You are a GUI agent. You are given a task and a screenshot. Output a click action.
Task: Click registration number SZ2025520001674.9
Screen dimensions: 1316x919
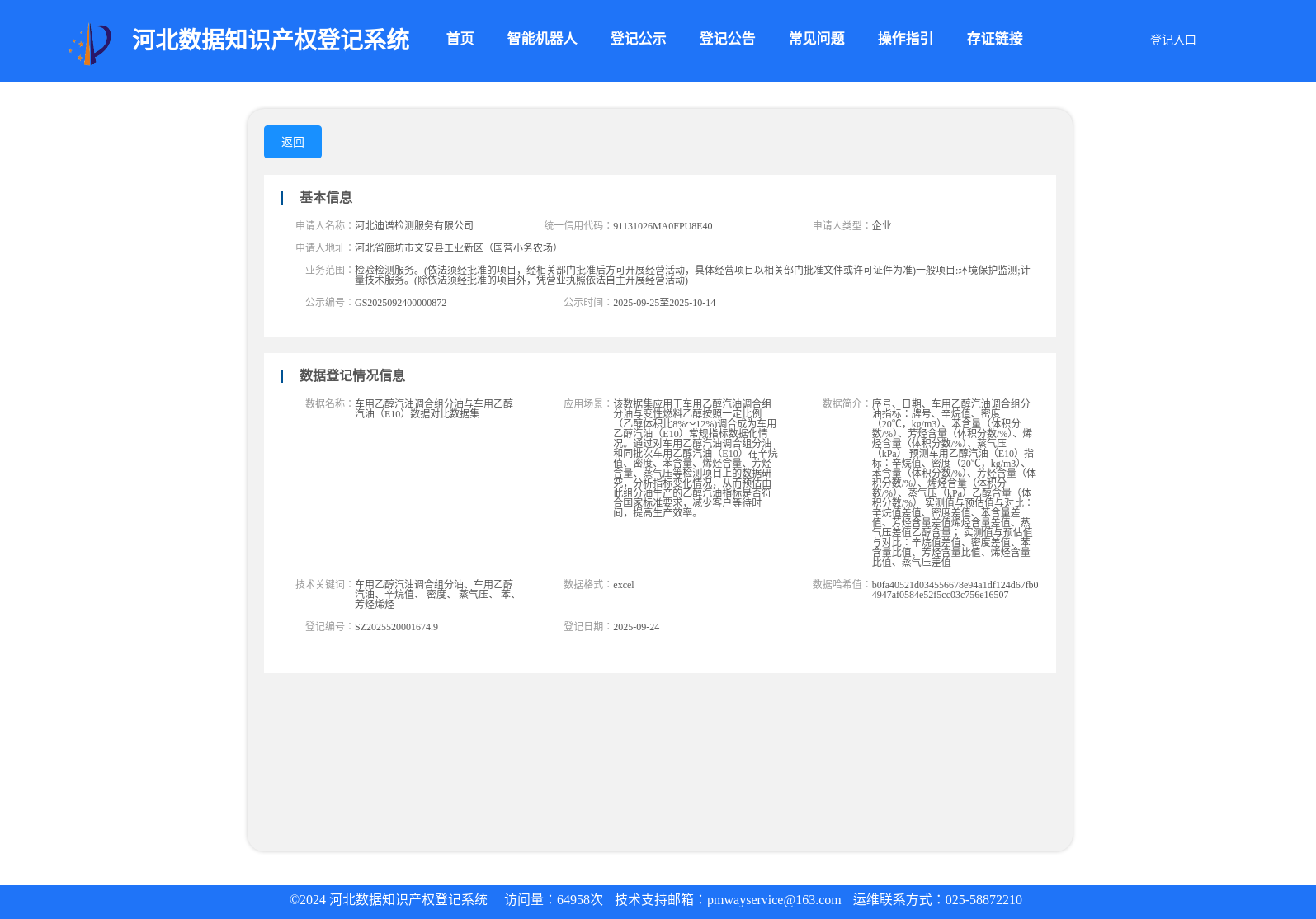(x=396, y=627)
